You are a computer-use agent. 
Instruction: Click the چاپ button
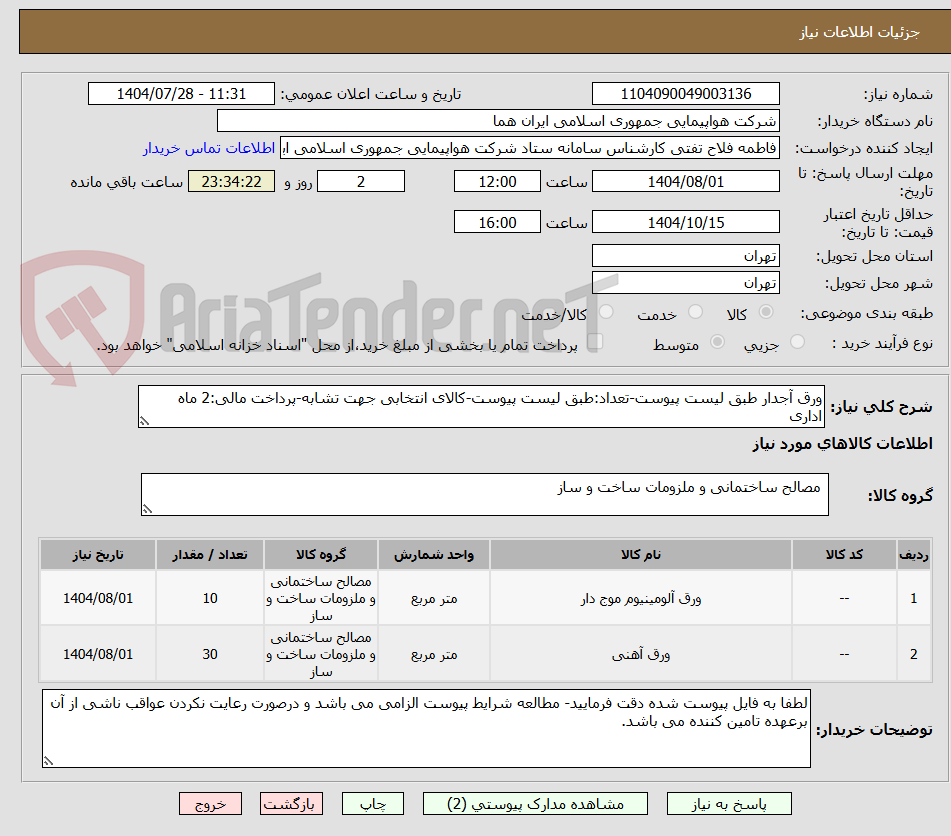pyautogui.click(x=372, y=803)
